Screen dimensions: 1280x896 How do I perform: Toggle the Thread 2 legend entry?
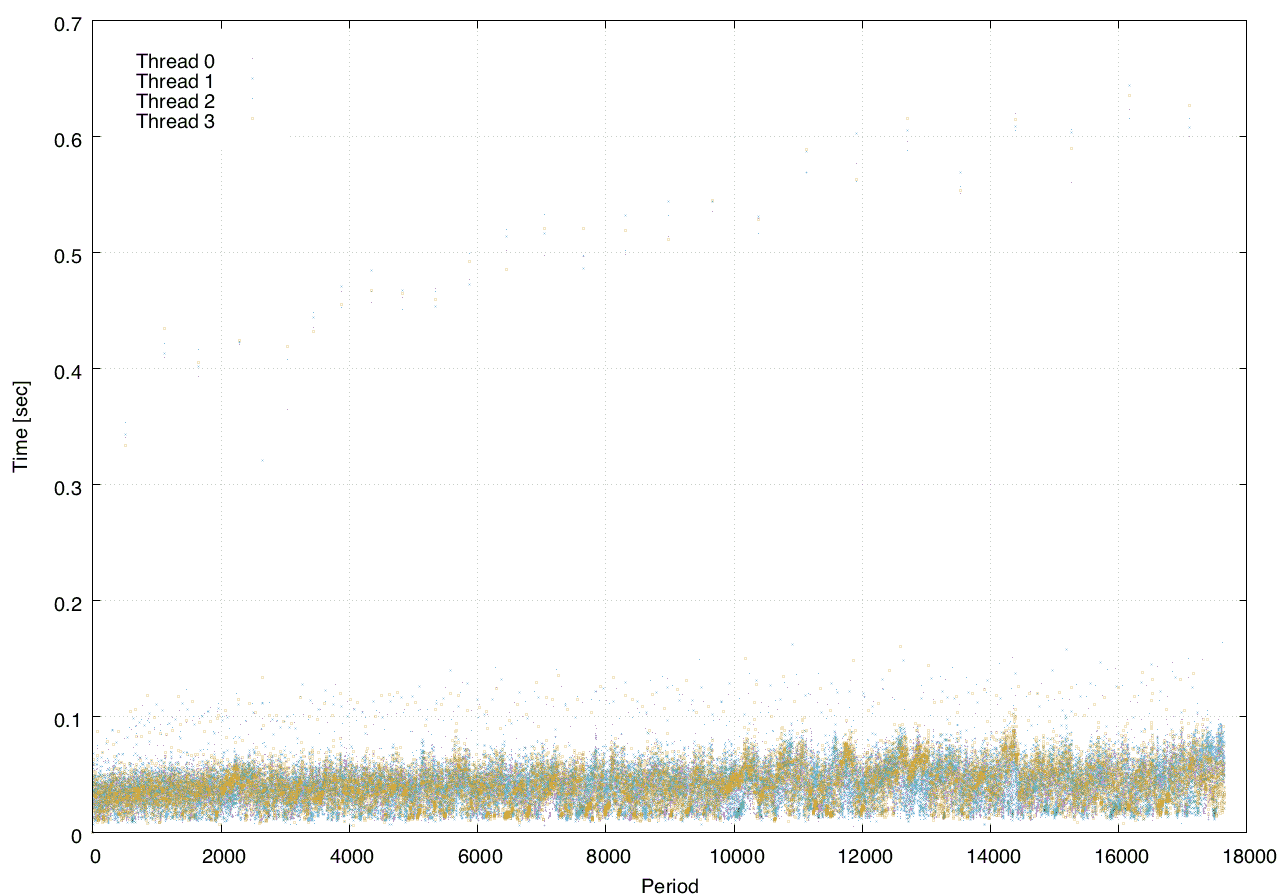pos(175,102)
